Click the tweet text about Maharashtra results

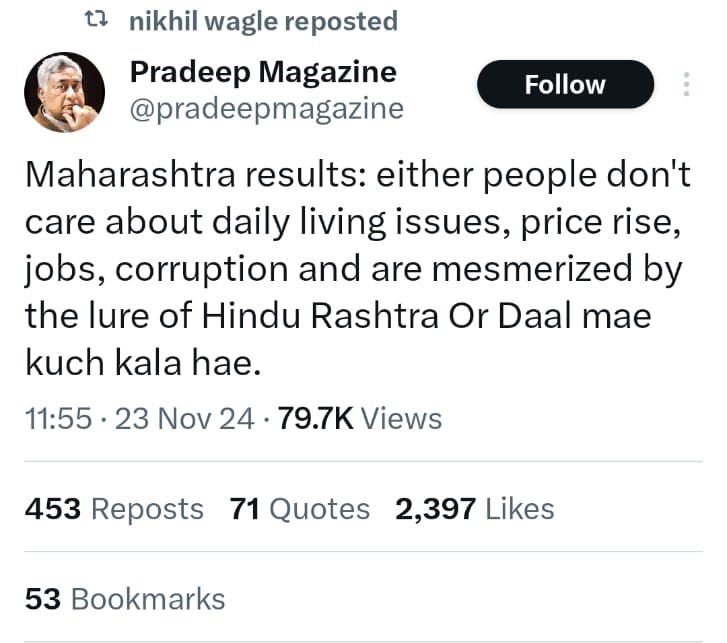[358, 269]
